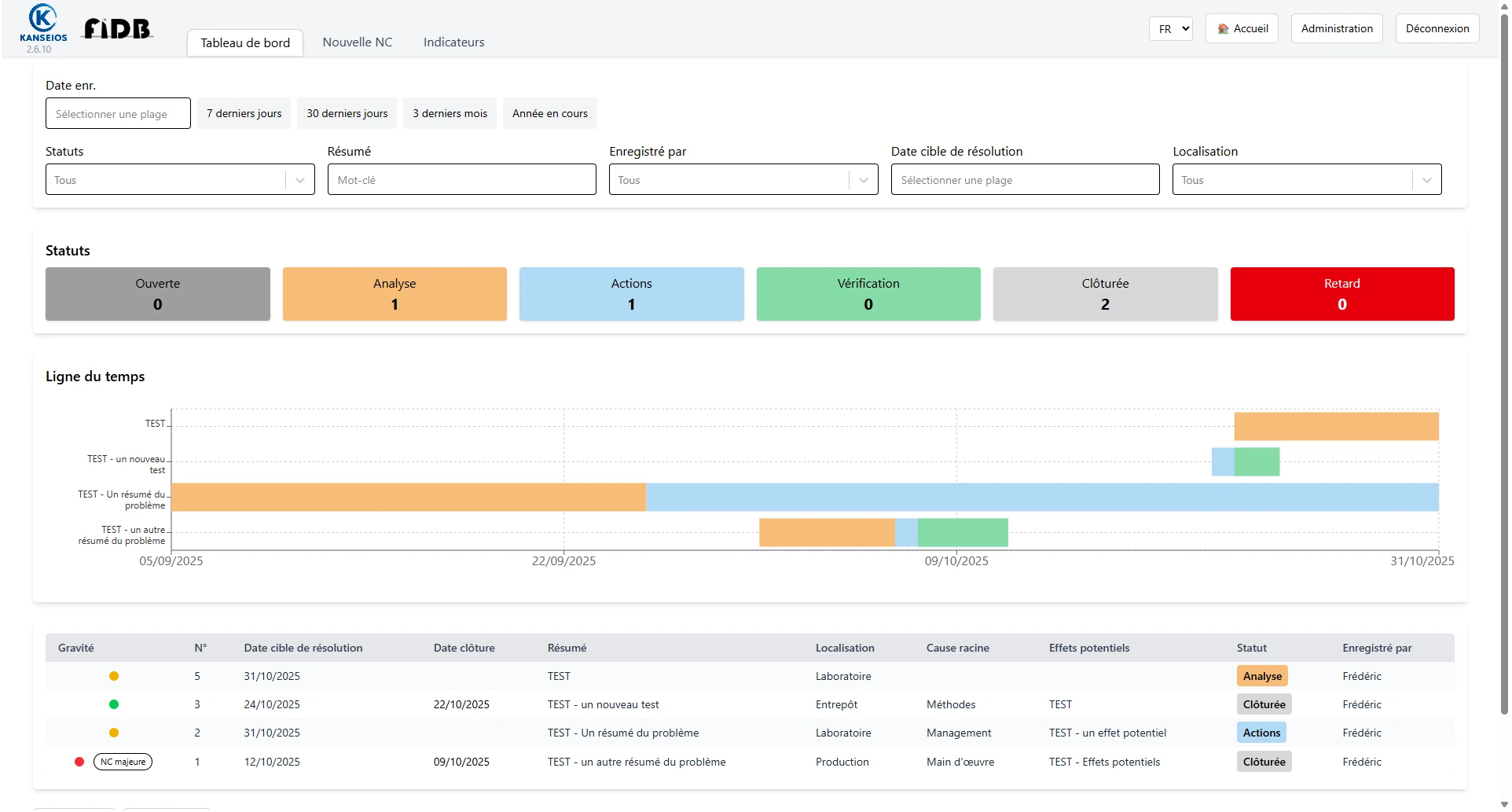Click the long blue timeline bar
The height and width of the screenshot is (812, 1512).
point(1041,498)
